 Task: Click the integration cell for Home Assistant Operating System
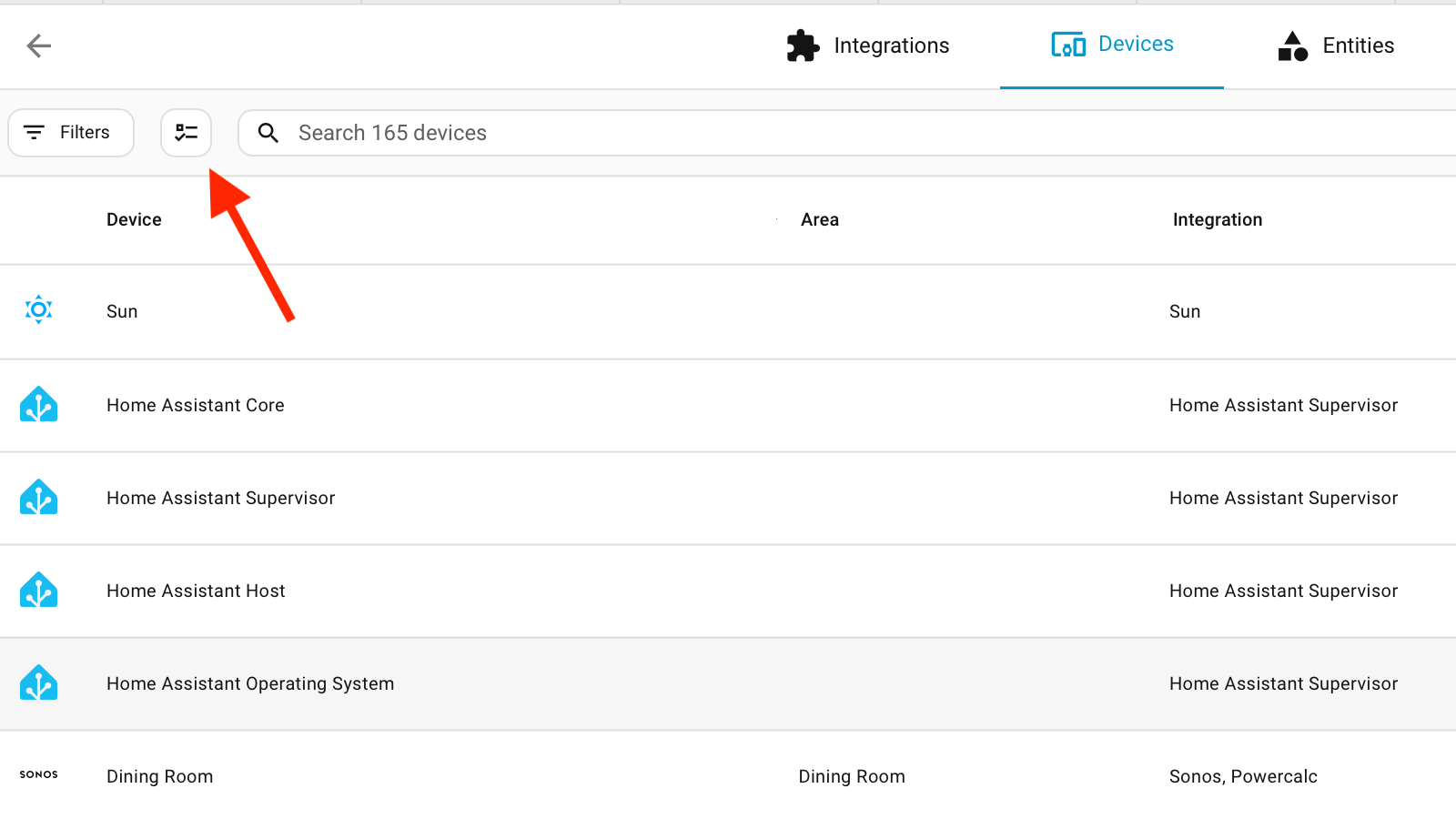1283,683
